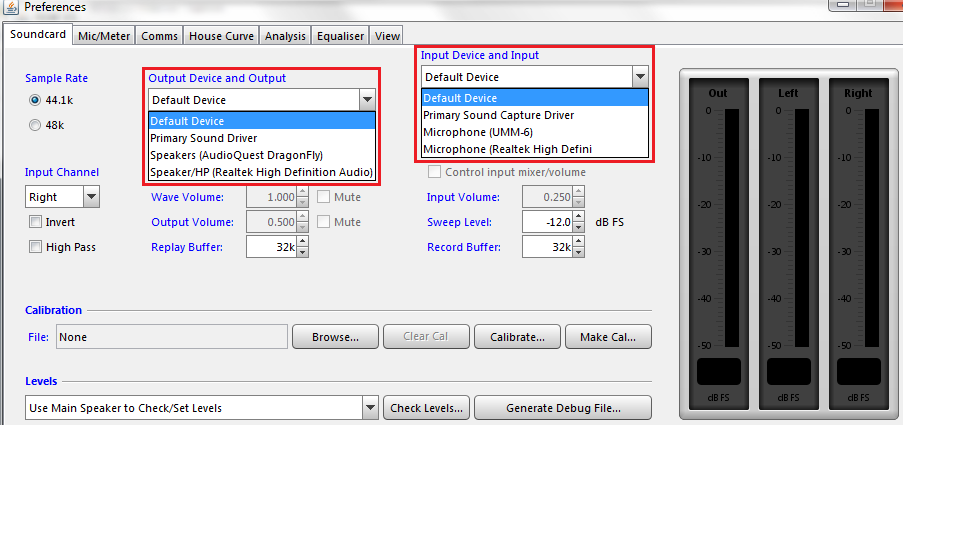This screenshot has height=540, width=960.
Task: Increase Replay Buffer with up stepper
Action: click(x=302, y=242)
